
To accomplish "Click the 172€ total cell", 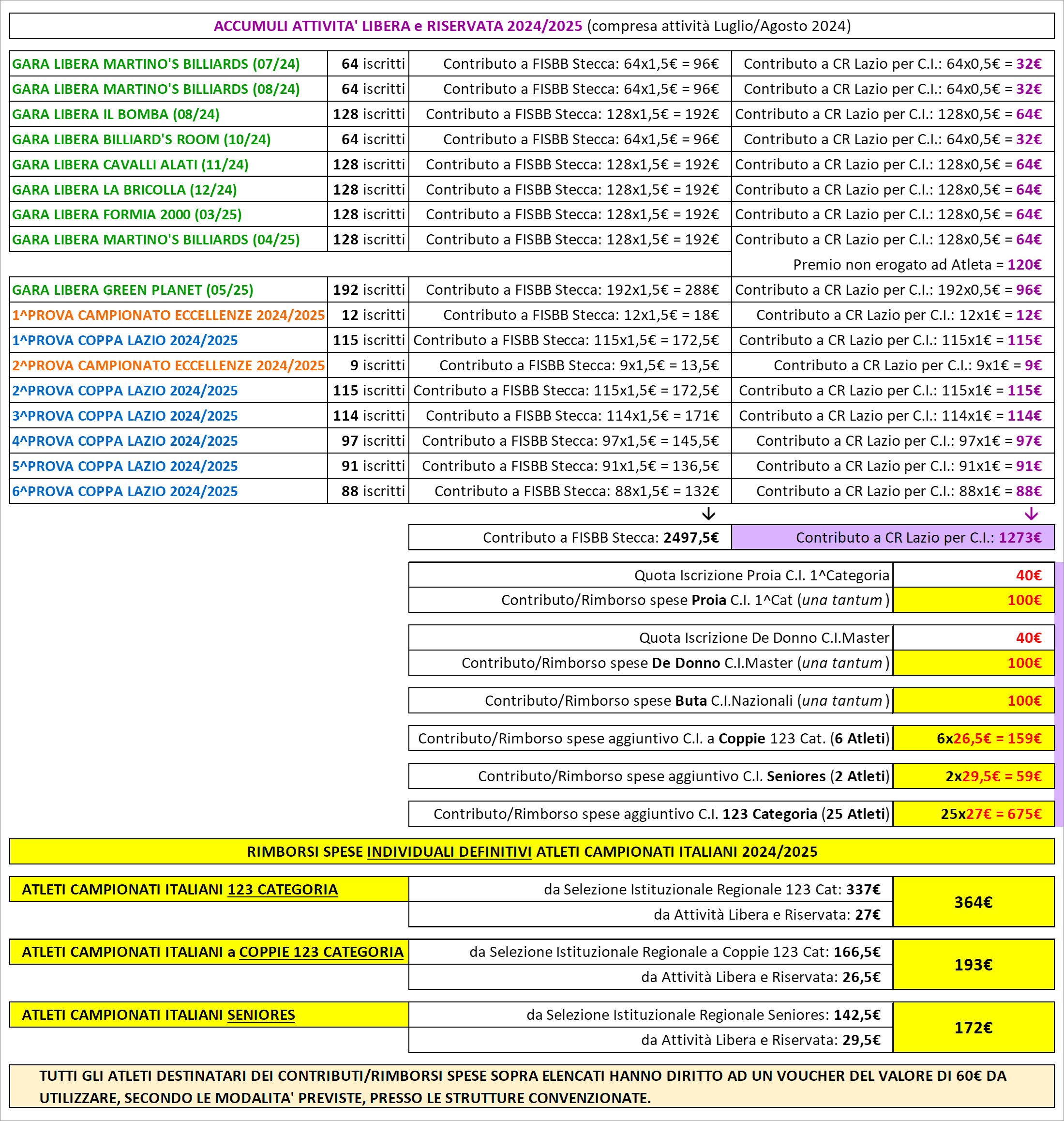I will 973,1028.
